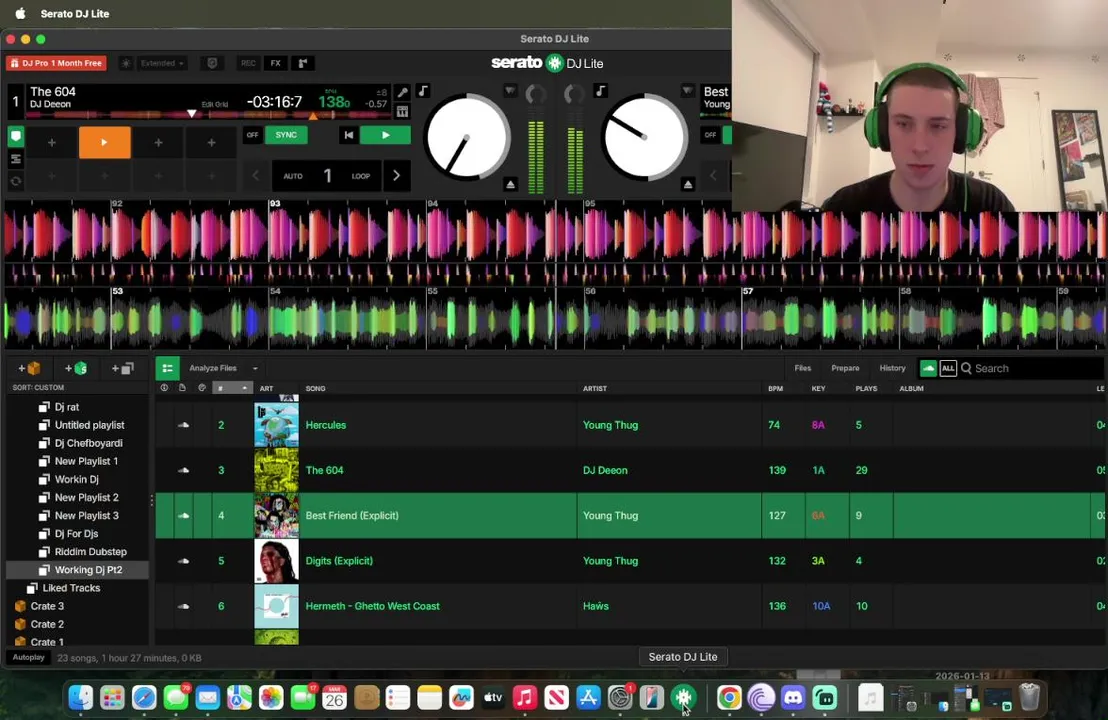The image size is (1108, 720).
Task: Add a new crate
Action: (30, 368)
